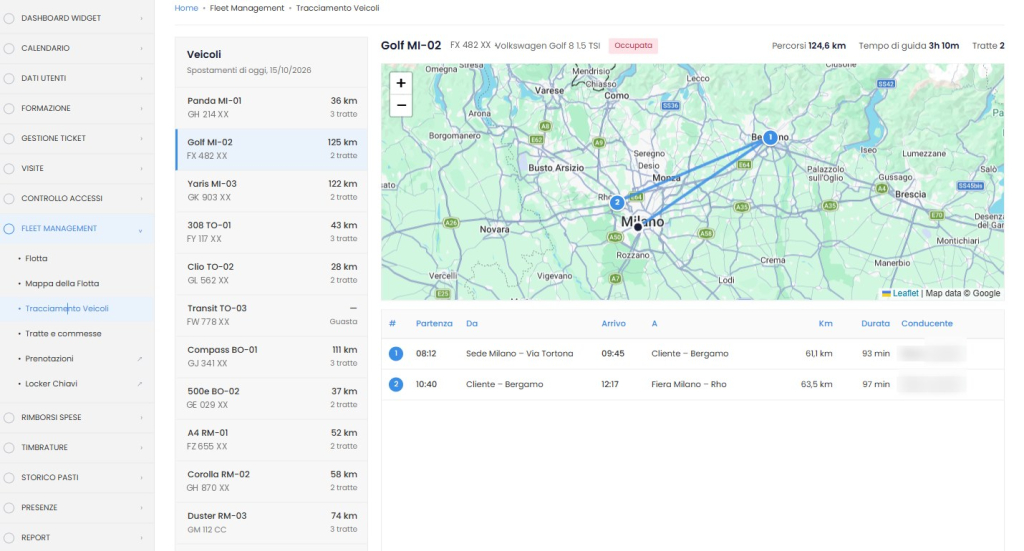Select vehicle A4 RM-01
The width and height of the screenshot is (1024, 551).
coord(272,439)
